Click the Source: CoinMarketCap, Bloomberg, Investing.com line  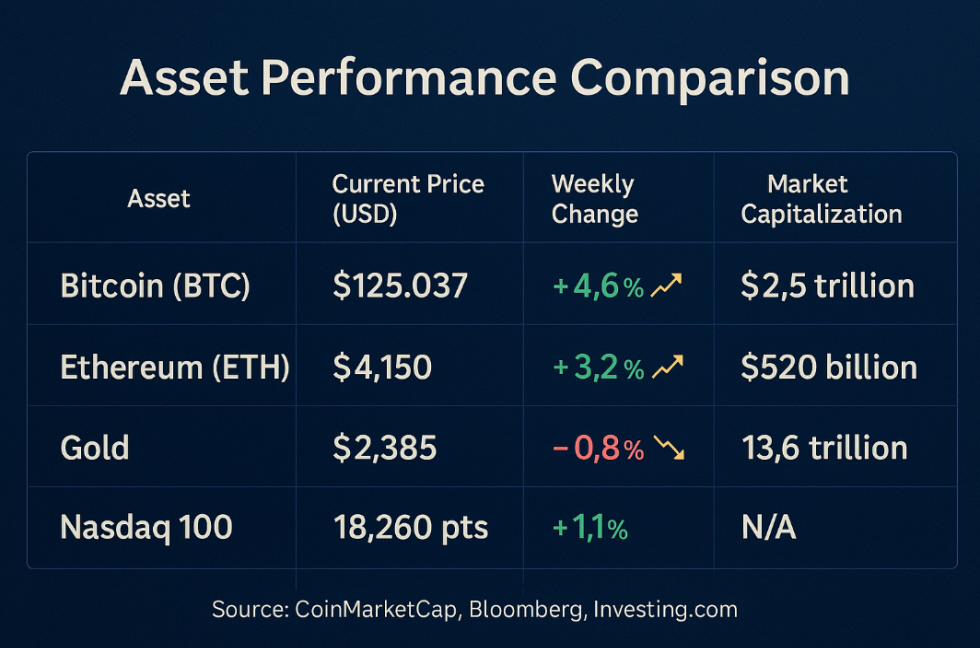(x=474, y=609)
